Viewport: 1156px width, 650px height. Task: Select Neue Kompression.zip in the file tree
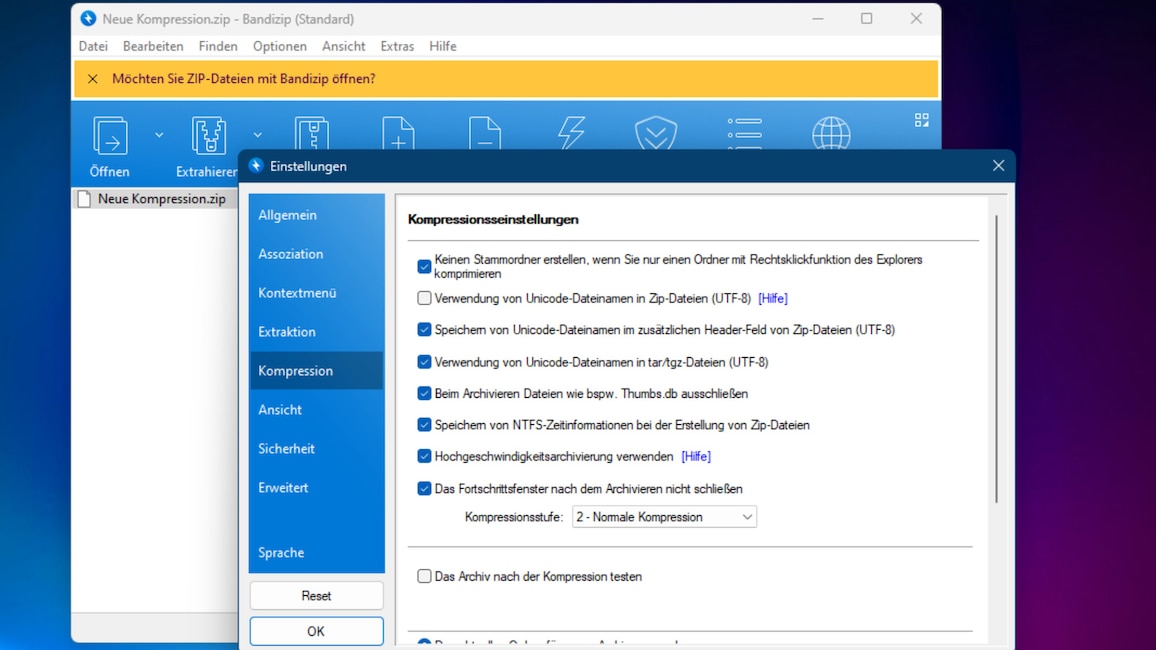161,199
